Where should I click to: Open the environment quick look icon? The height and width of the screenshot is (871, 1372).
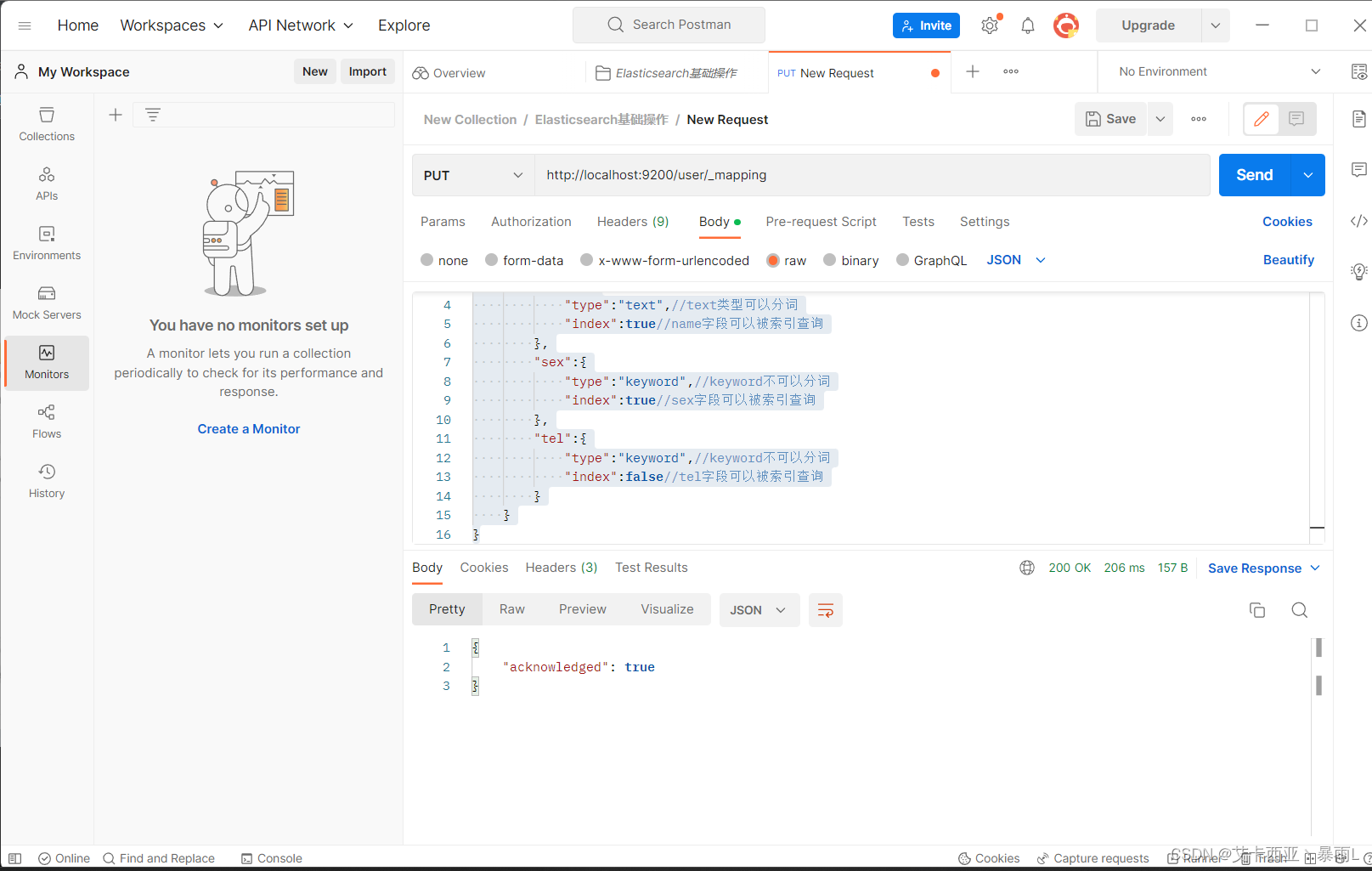coord(1359,71)
